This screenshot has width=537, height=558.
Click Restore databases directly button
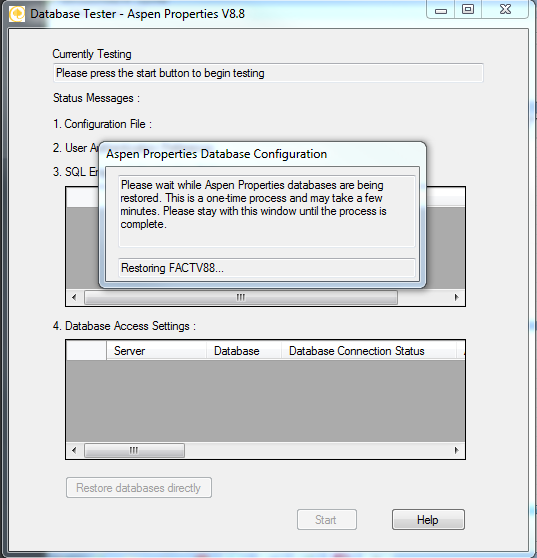tap(139, 488)
